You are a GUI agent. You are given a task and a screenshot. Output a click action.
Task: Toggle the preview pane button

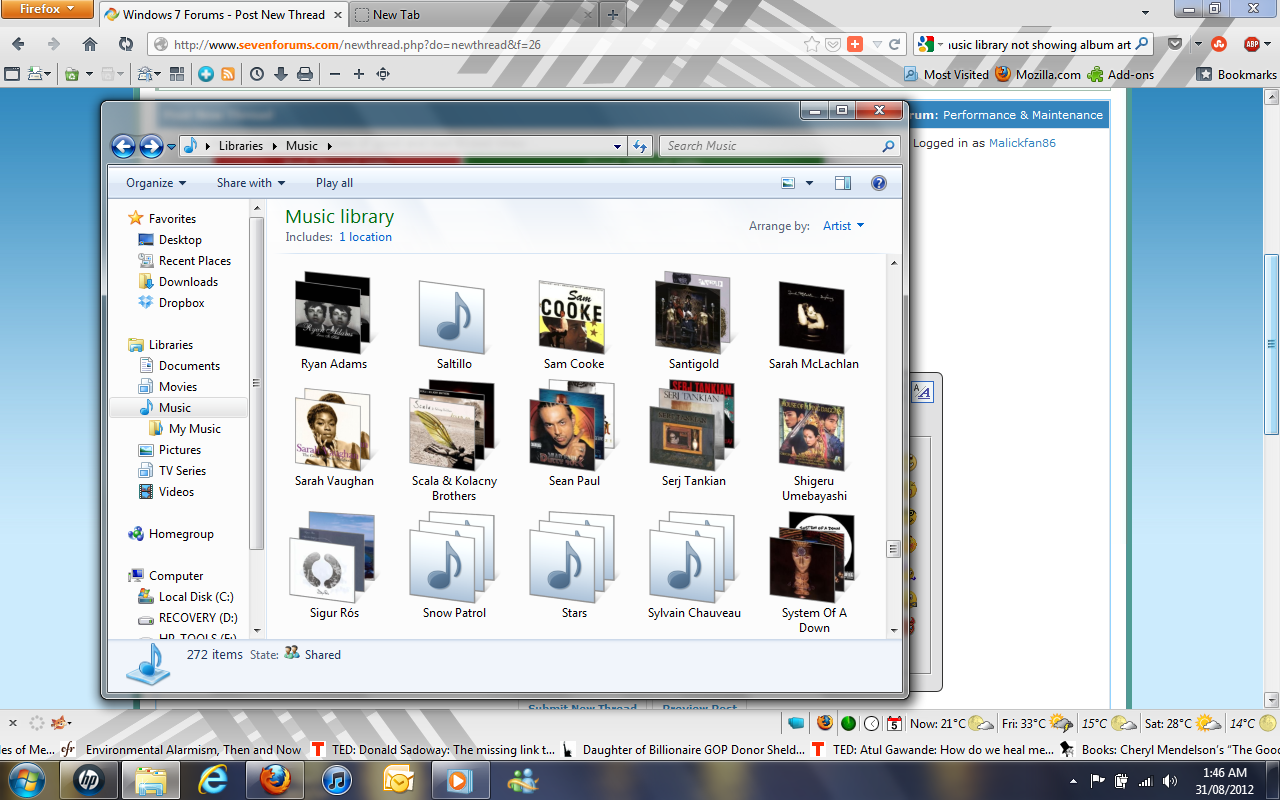[842, 183]
